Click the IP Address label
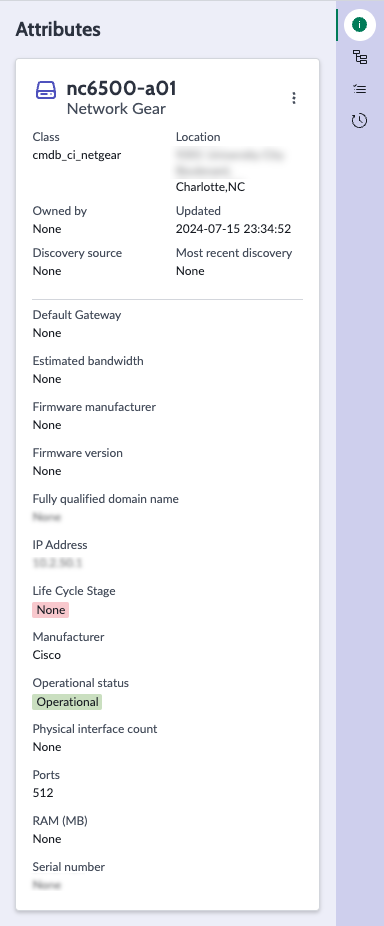The width and height of the screenshot is (384, 926). (x=60, y=545)
